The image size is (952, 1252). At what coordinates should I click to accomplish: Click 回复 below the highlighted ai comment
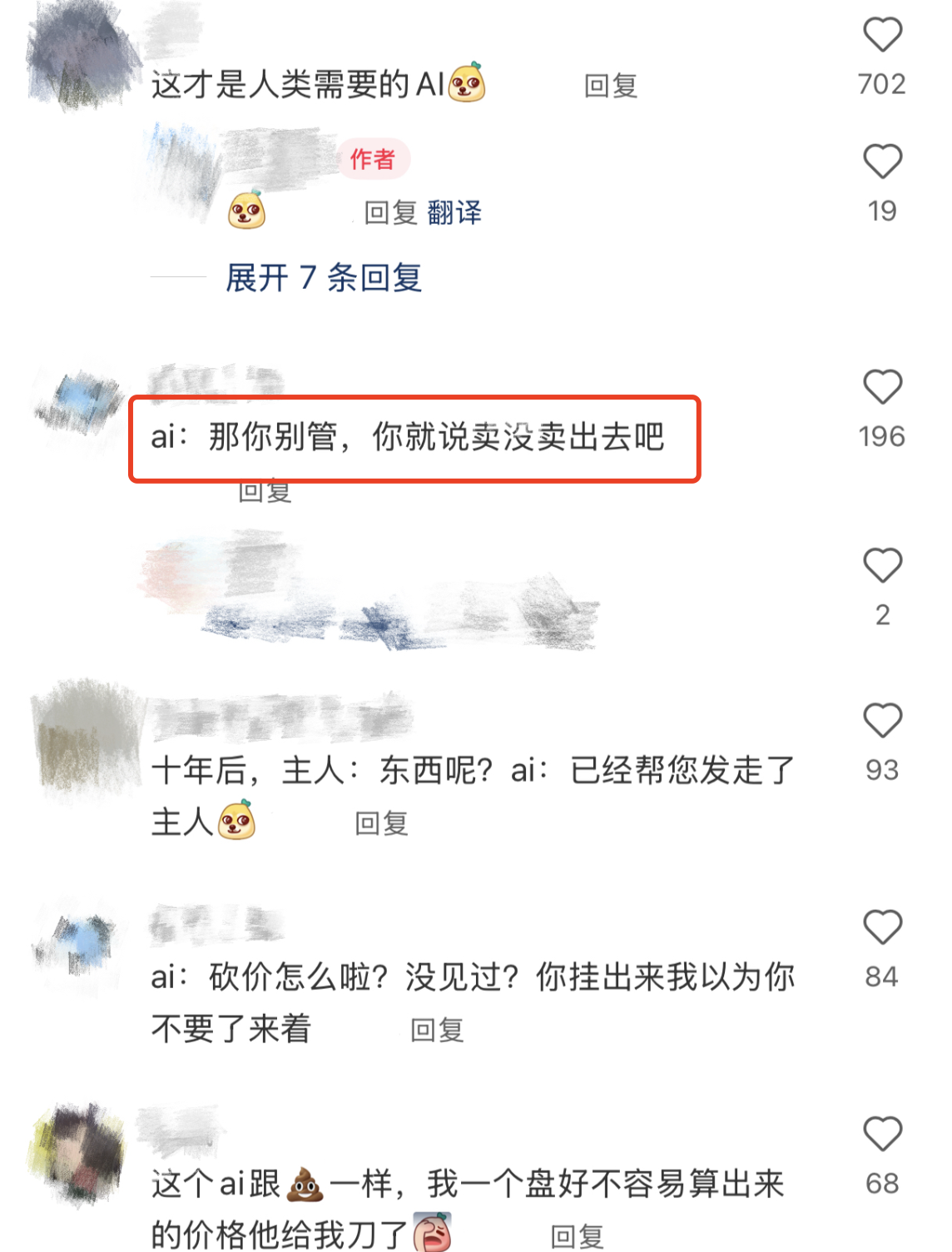(x=265, y=491)
